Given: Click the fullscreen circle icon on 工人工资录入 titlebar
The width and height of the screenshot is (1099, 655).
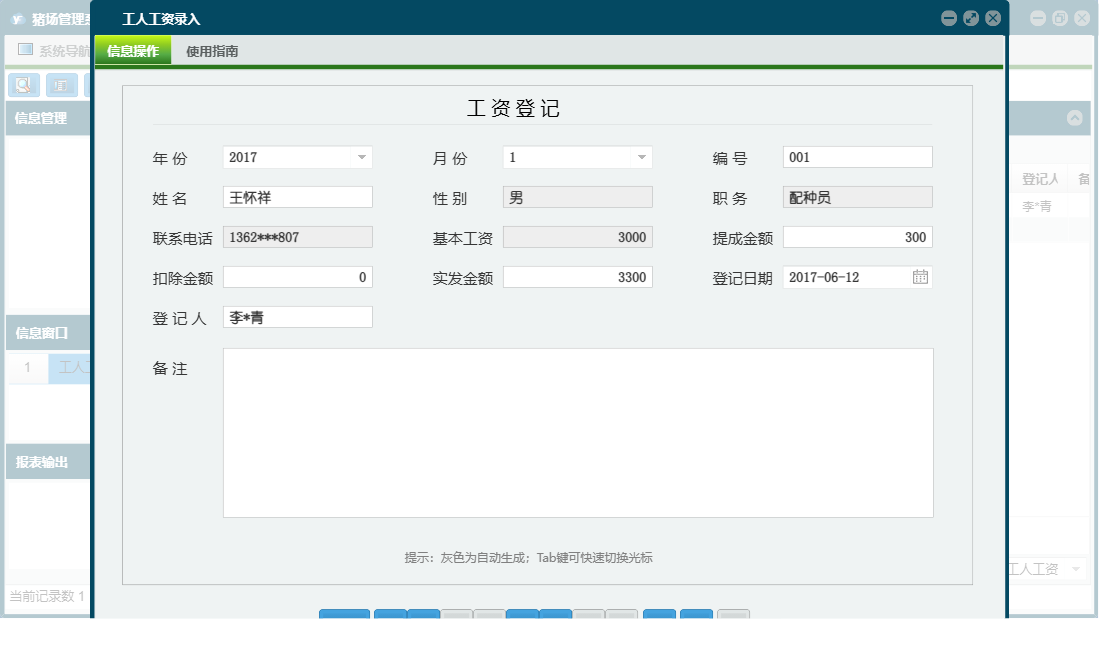Looking at the screenshot, I should click(x=970, y=18).
